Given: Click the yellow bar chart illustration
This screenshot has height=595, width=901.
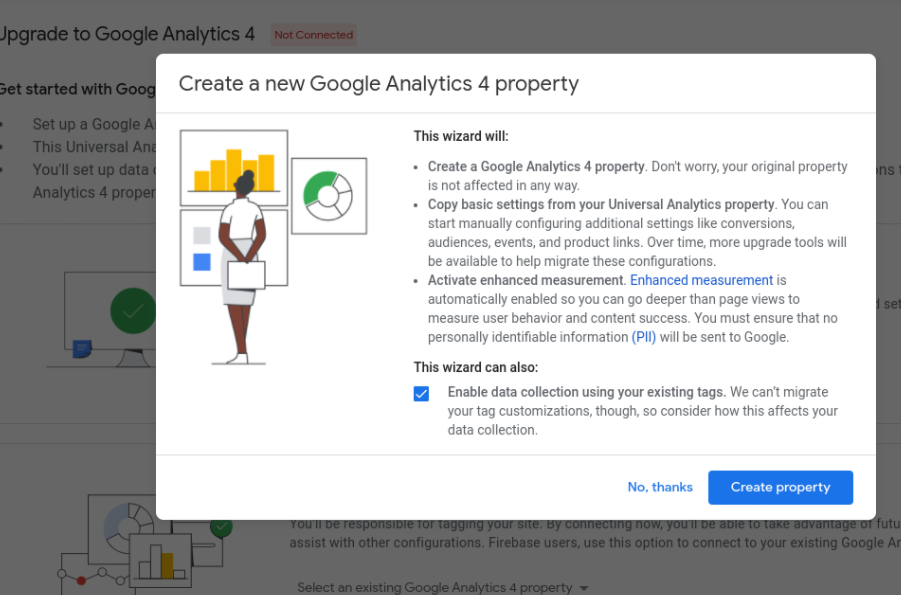Looking at the screenshot, I should [234, 169].
